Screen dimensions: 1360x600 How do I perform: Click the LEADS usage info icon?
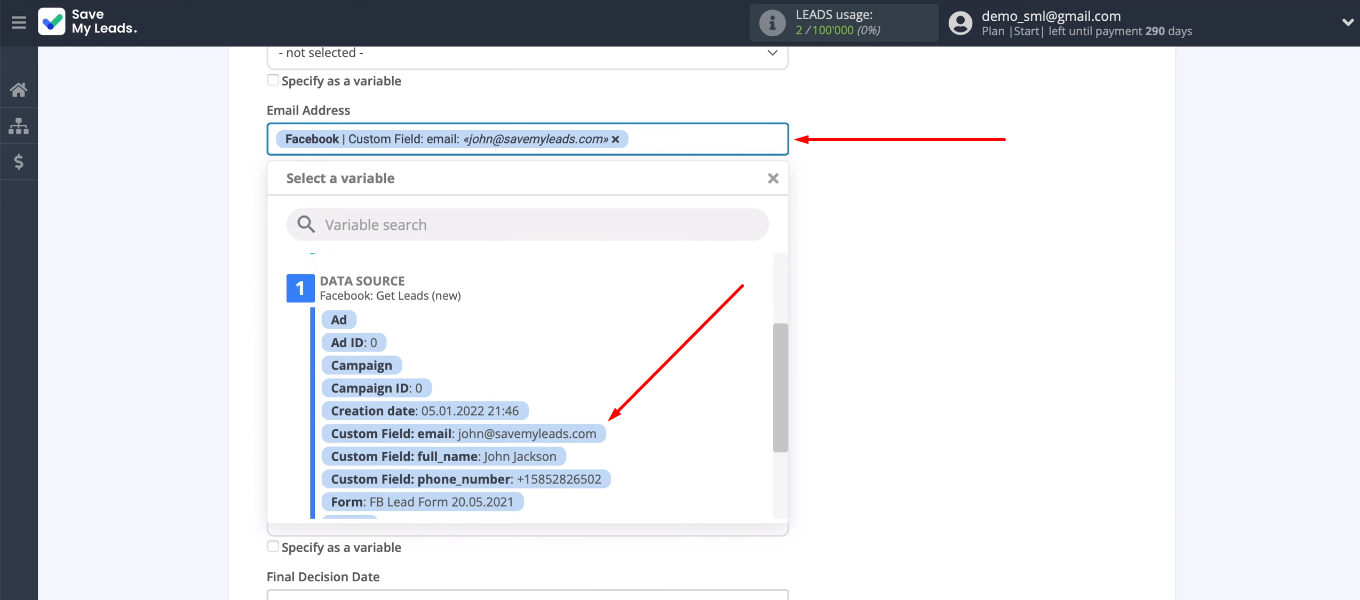(x=772, y=22)
